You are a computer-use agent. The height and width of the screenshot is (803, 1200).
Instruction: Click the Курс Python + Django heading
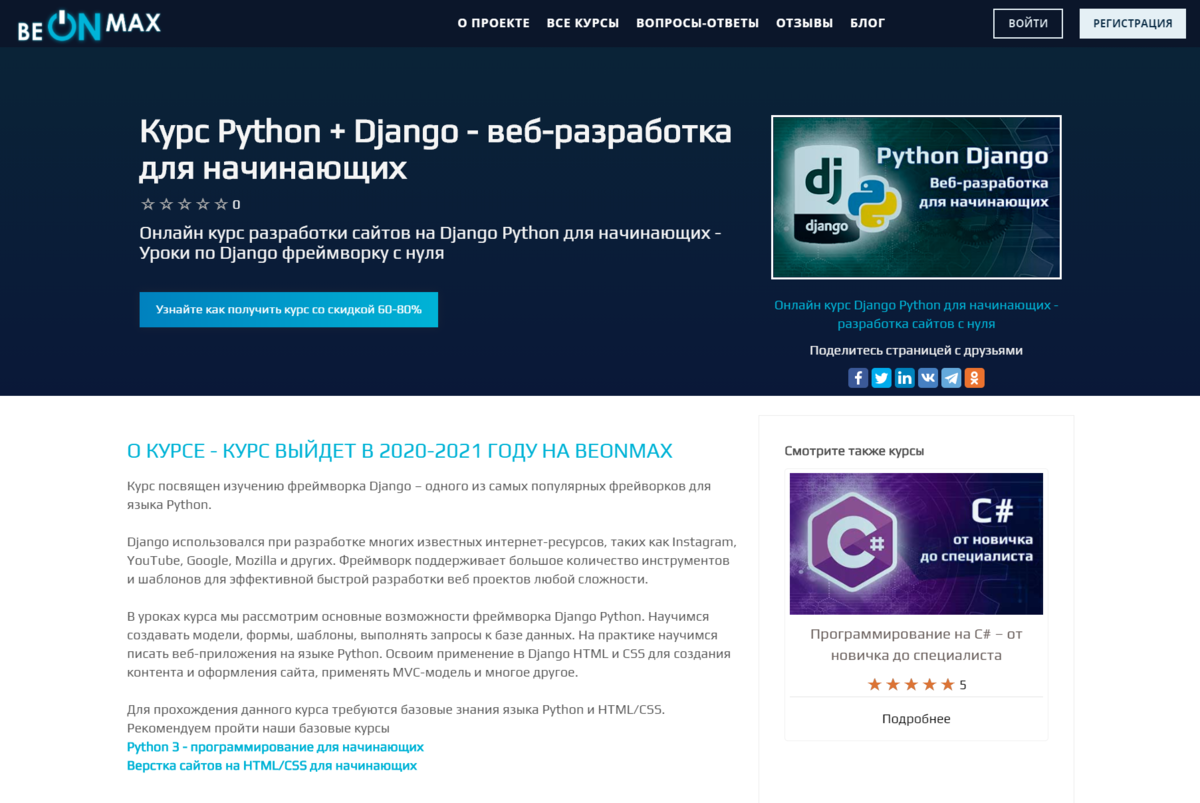tap(435, 149)
